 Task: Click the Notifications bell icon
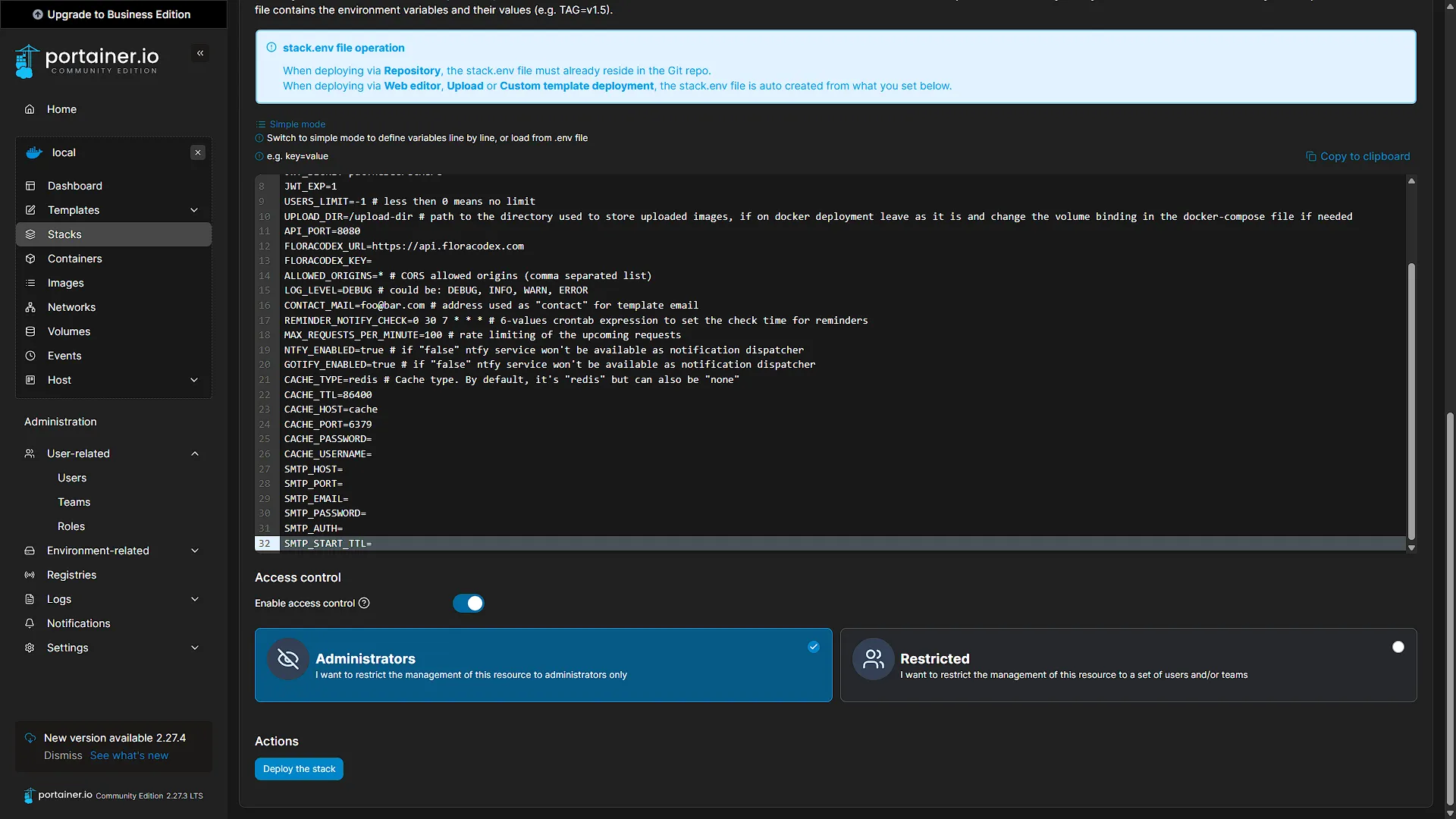30,623
